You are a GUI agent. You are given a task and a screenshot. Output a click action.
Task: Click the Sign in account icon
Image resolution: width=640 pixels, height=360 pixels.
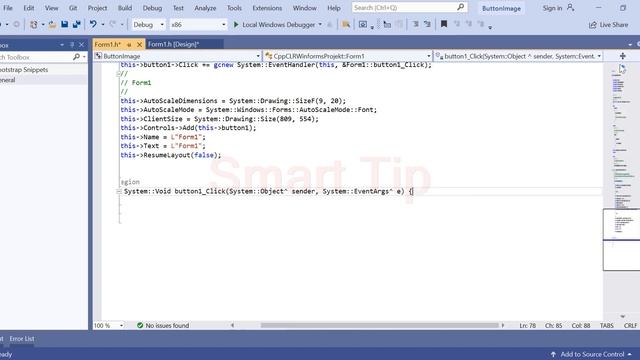pos(570,7)
